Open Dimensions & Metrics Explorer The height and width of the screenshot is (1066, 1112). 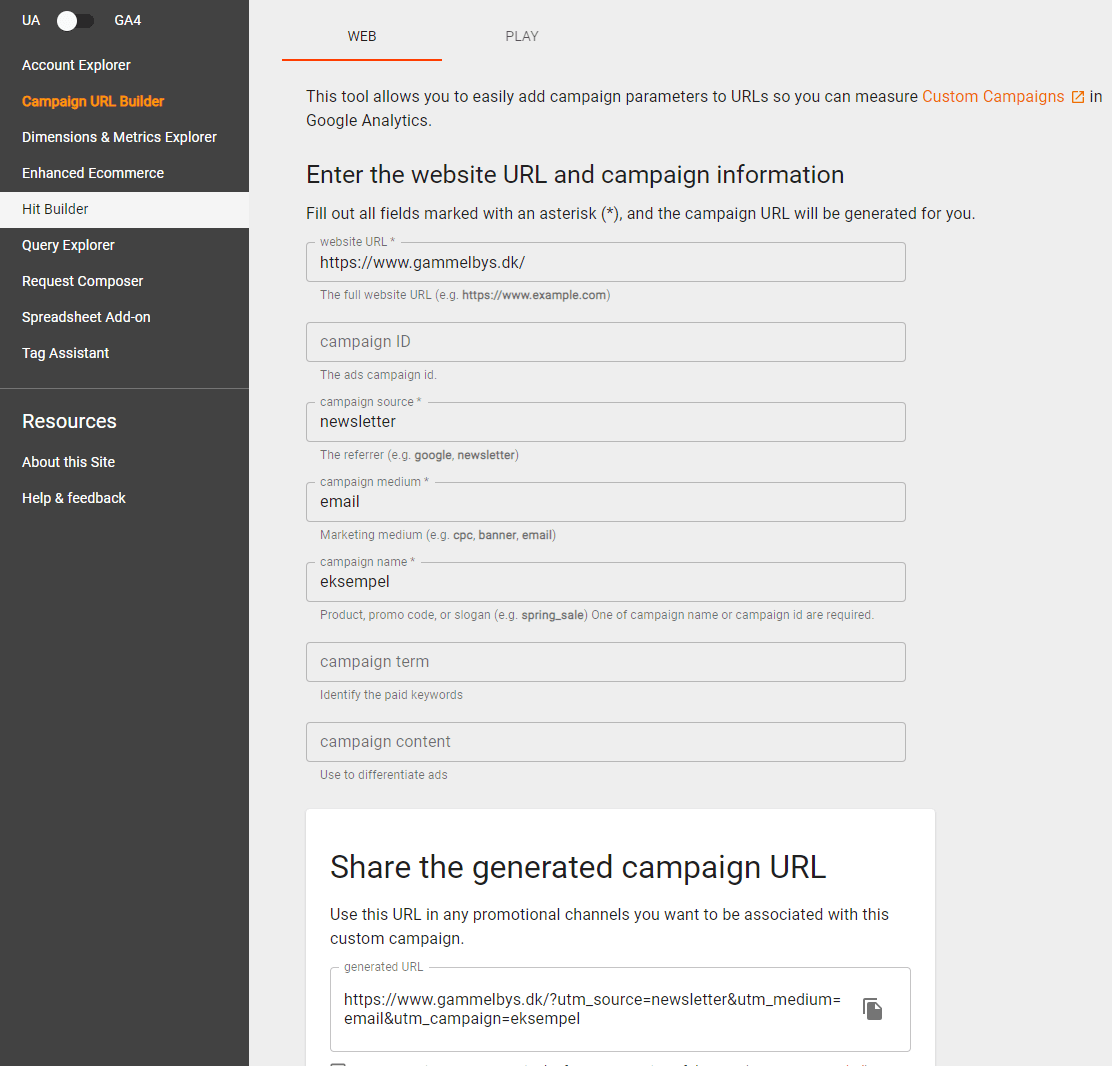tap(119, 137)
